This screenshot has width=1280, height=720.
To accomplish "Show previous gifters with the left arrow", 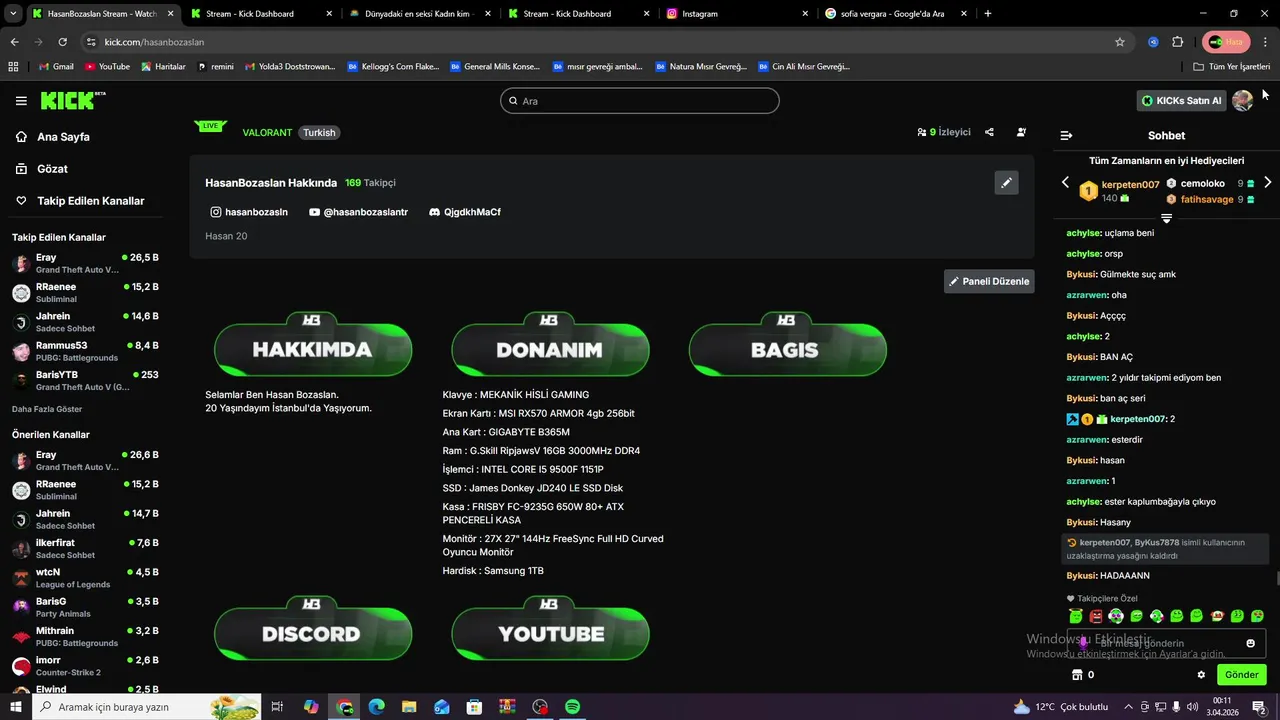I will click(x=1065, y=183).
